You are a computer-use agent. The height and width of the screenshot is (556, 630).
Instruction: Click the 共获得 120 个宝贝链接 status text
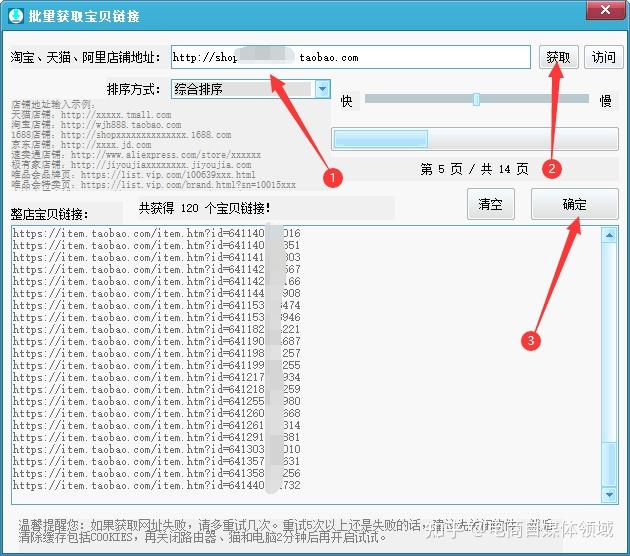[x=205, y=208]
